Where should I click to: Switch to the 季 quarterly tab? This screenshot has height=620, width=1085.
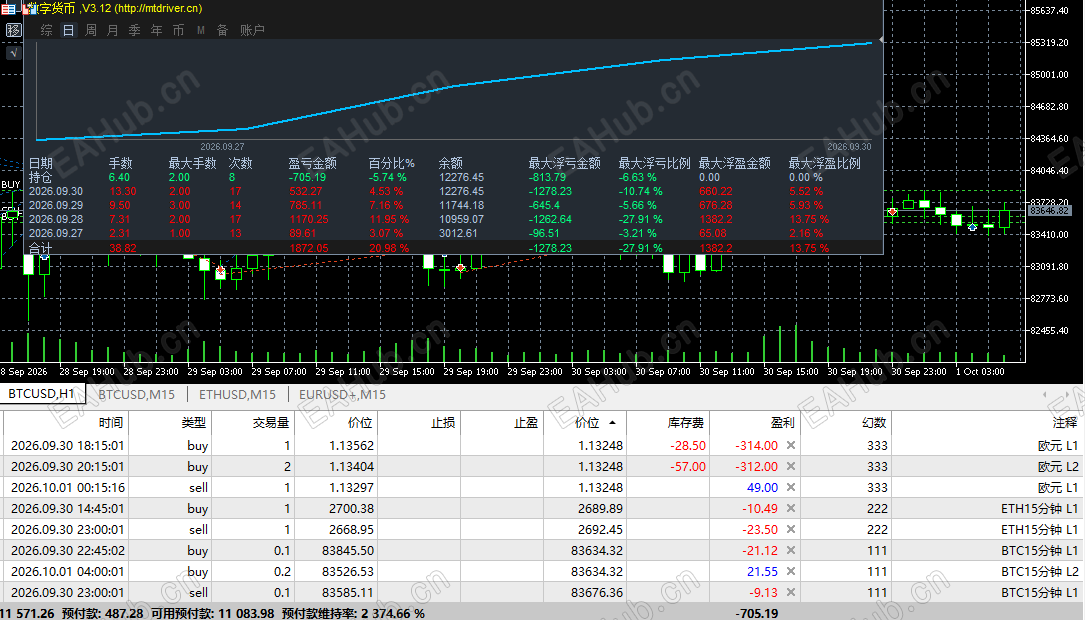(x=135, y=30)
